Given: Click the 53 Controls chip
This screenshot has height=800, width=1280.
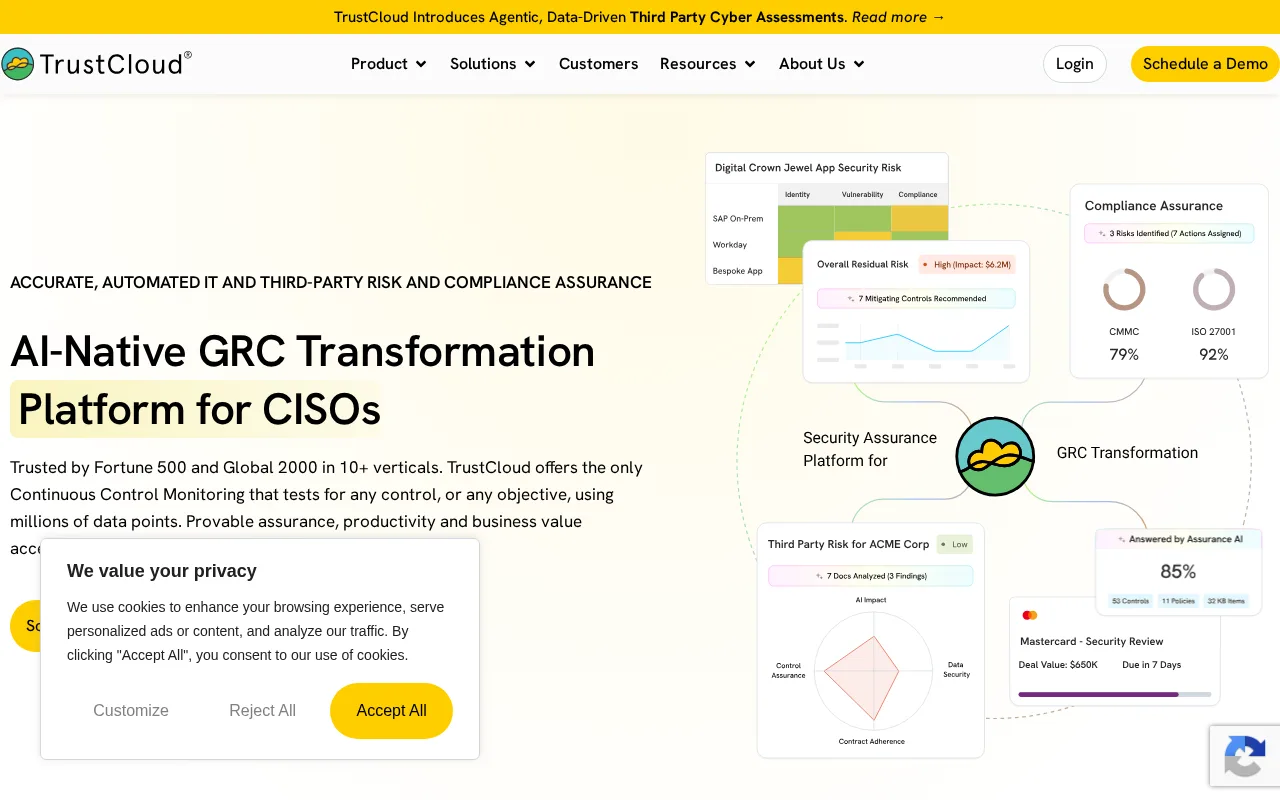Looking at the screenshot, I should tap(1130, 601).
